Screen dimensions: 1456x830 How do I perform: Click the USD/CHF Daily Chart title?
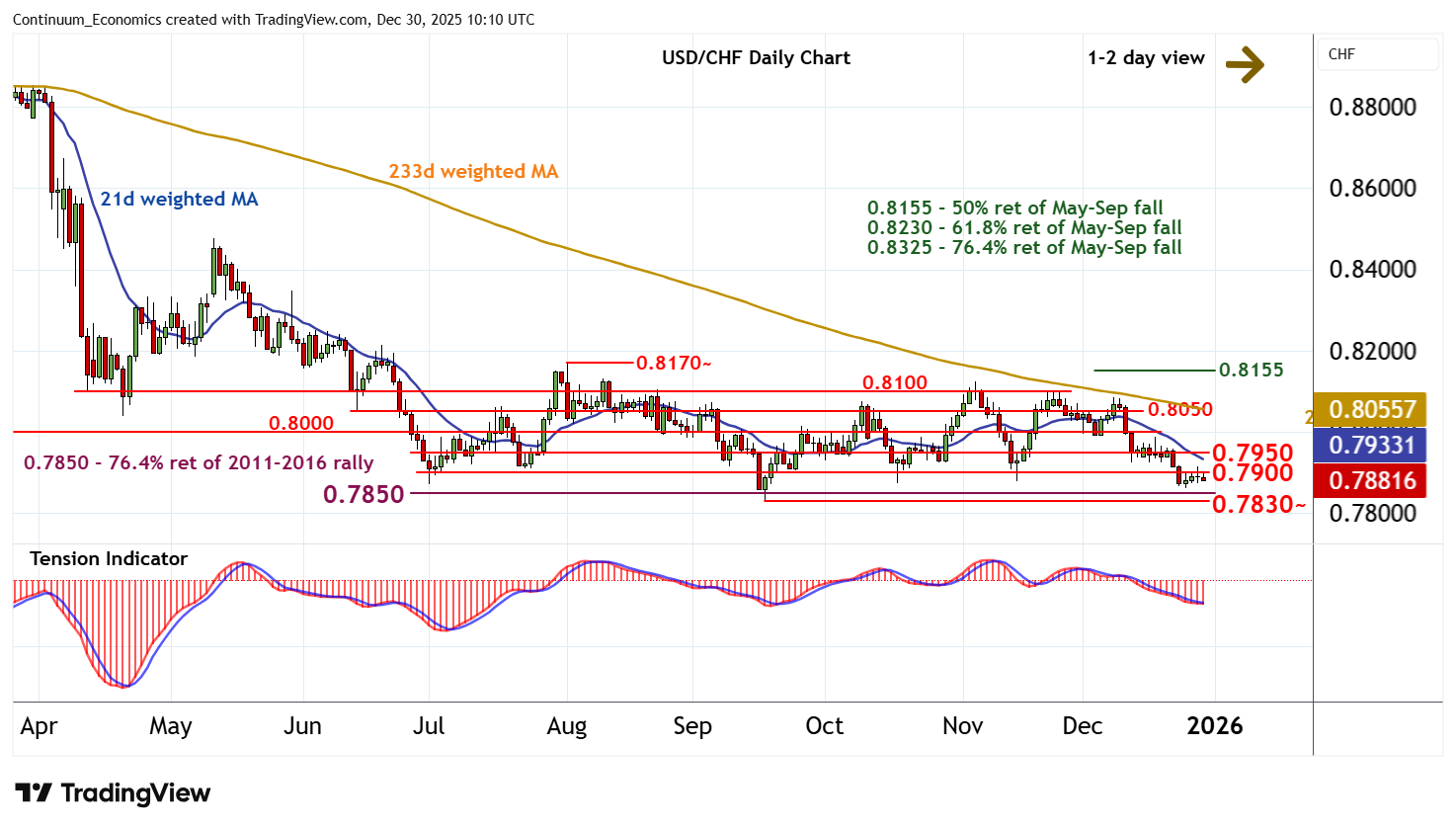pyautogui.click(x=756, y=57)
